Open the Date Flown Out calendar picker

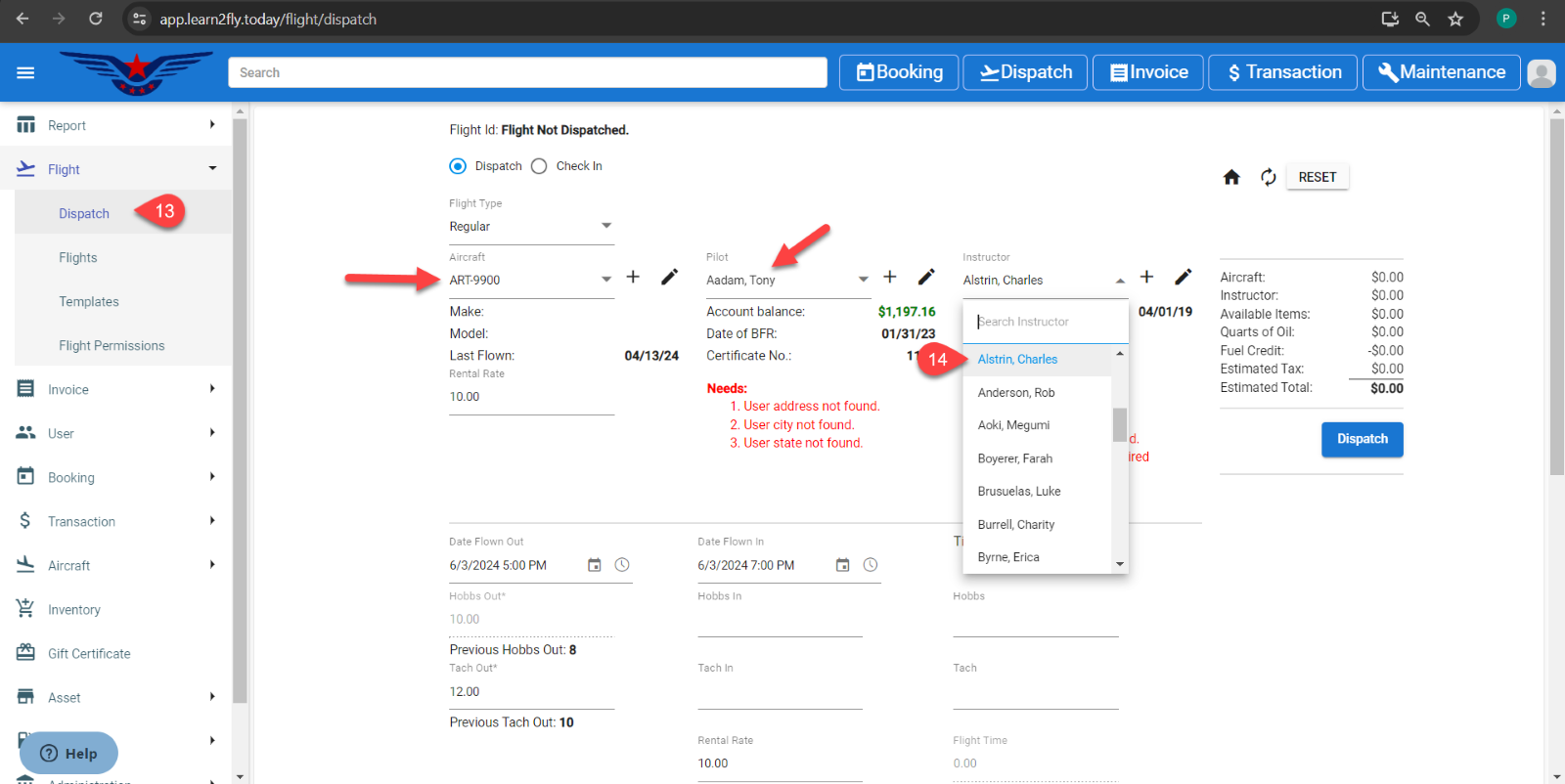[595, 565]
